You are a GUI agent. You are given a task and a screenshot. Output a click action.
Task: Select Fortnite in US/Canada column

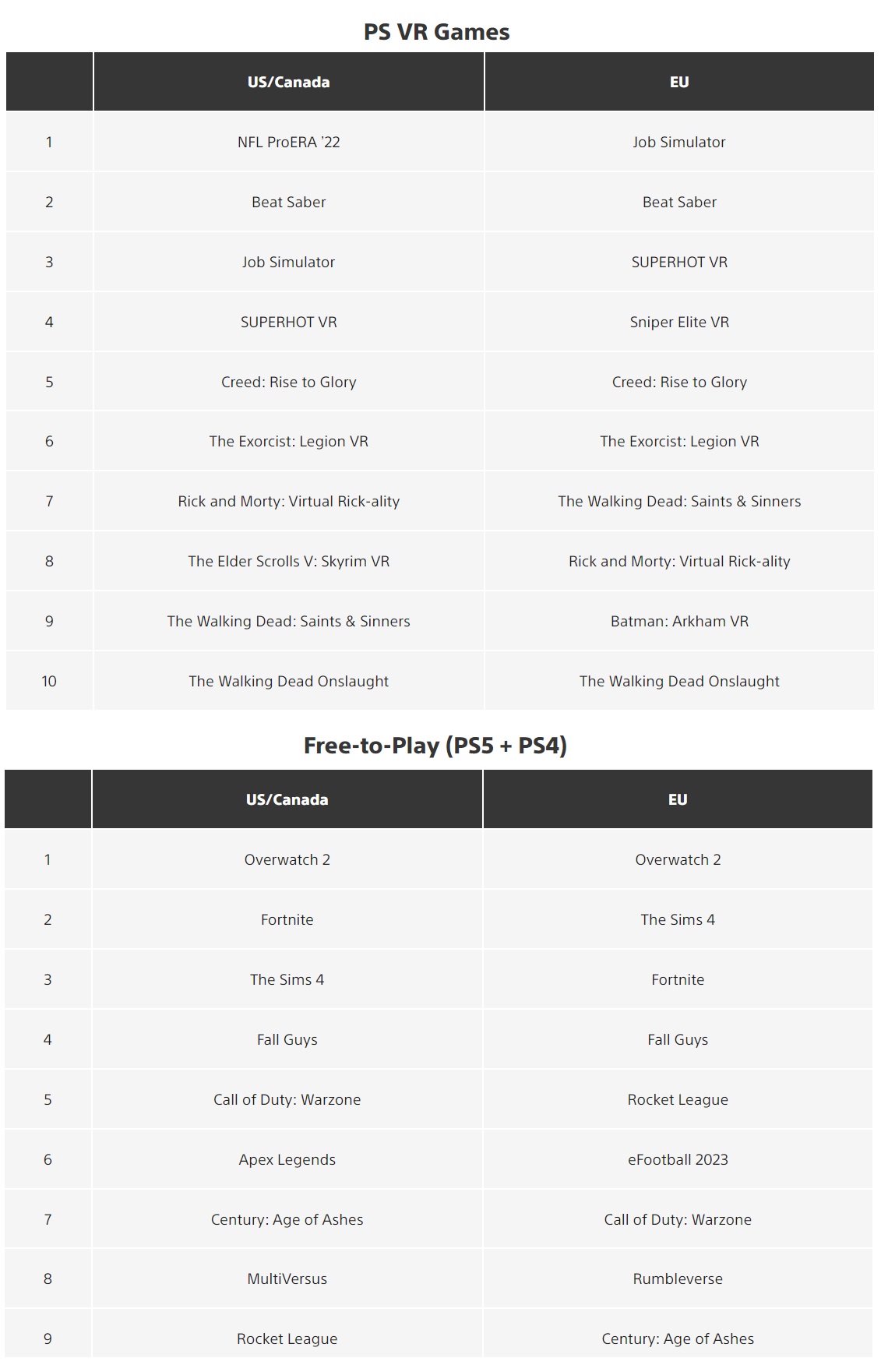[x=287, y=919]
